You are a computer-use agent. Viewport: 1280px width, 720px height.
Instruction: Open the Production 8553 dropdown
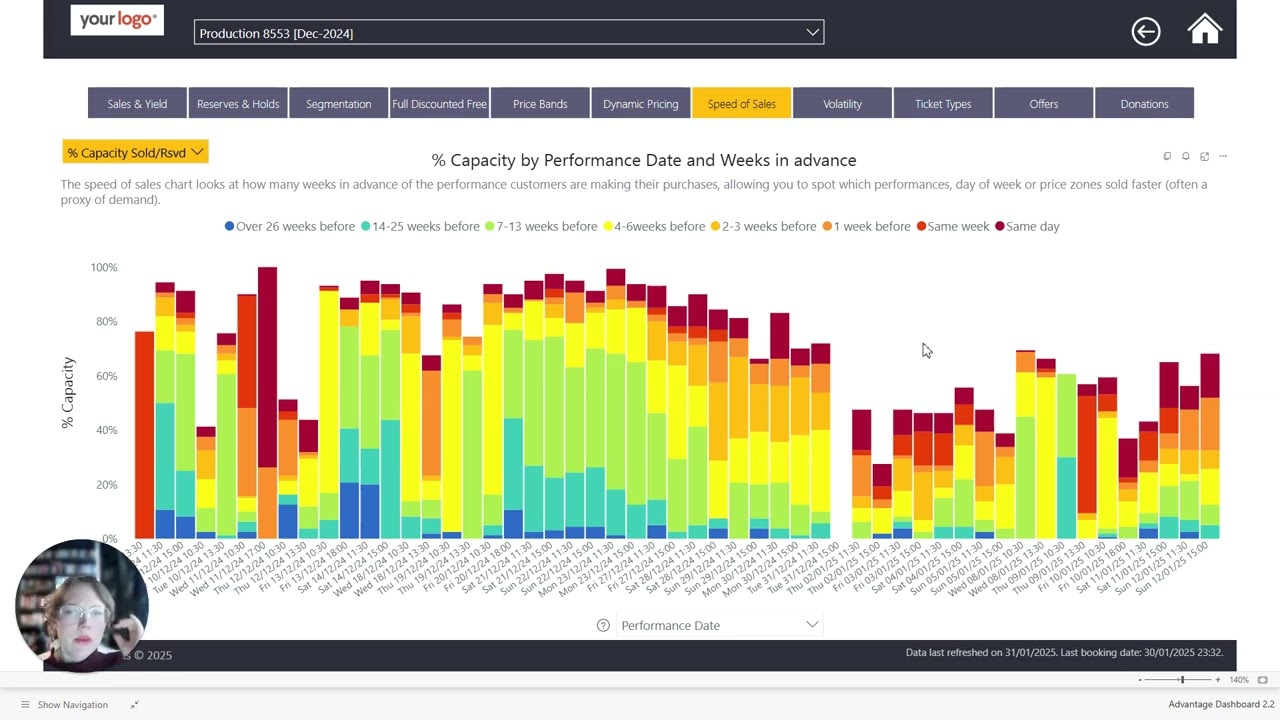tap(508, 33)
